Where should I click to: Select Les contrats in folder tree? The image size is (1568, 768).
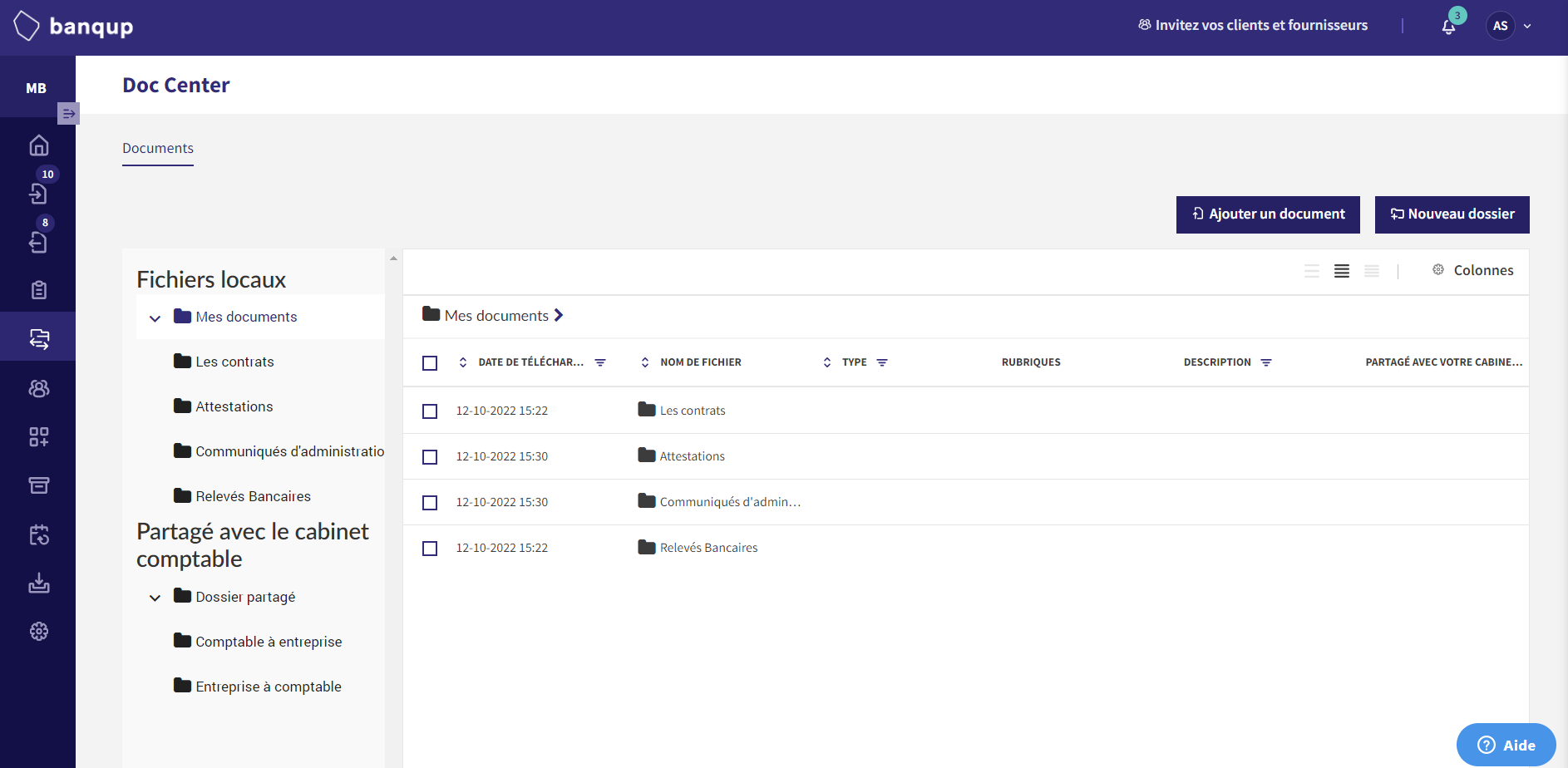tap(224, 362)
